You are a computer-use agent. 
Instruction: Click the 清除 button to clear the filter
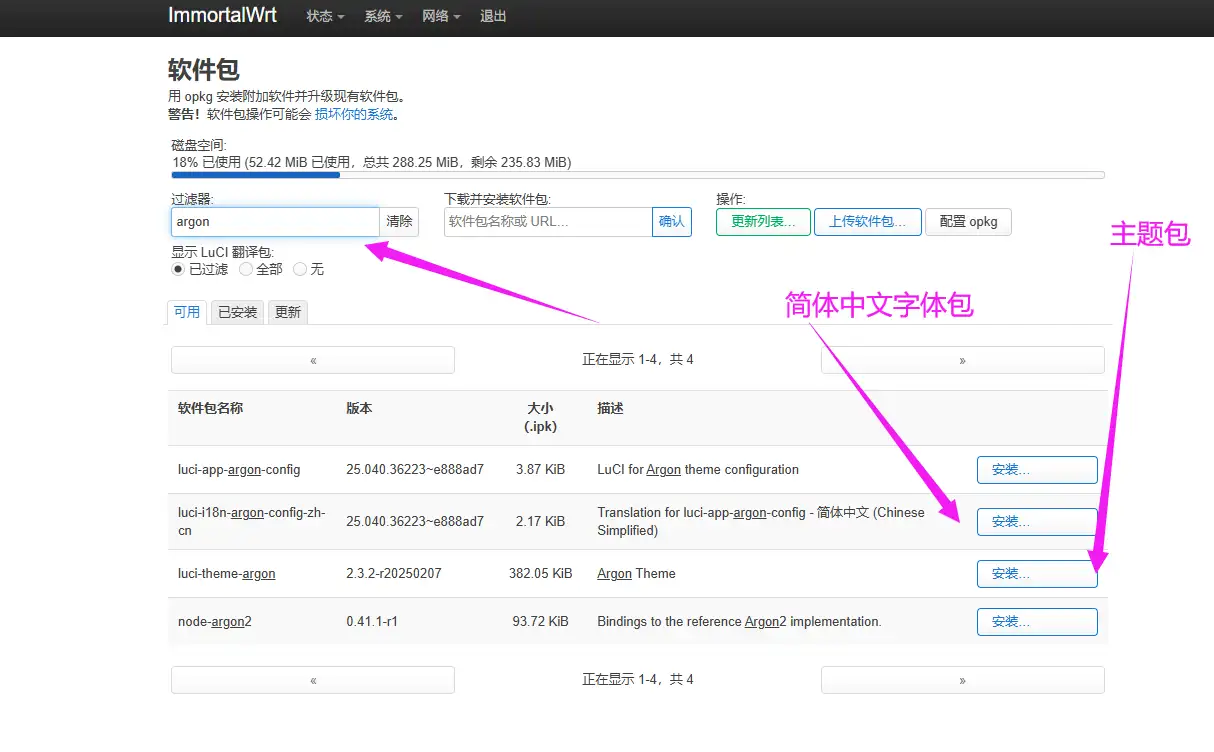pyautogui.click(x=399, y=221)
